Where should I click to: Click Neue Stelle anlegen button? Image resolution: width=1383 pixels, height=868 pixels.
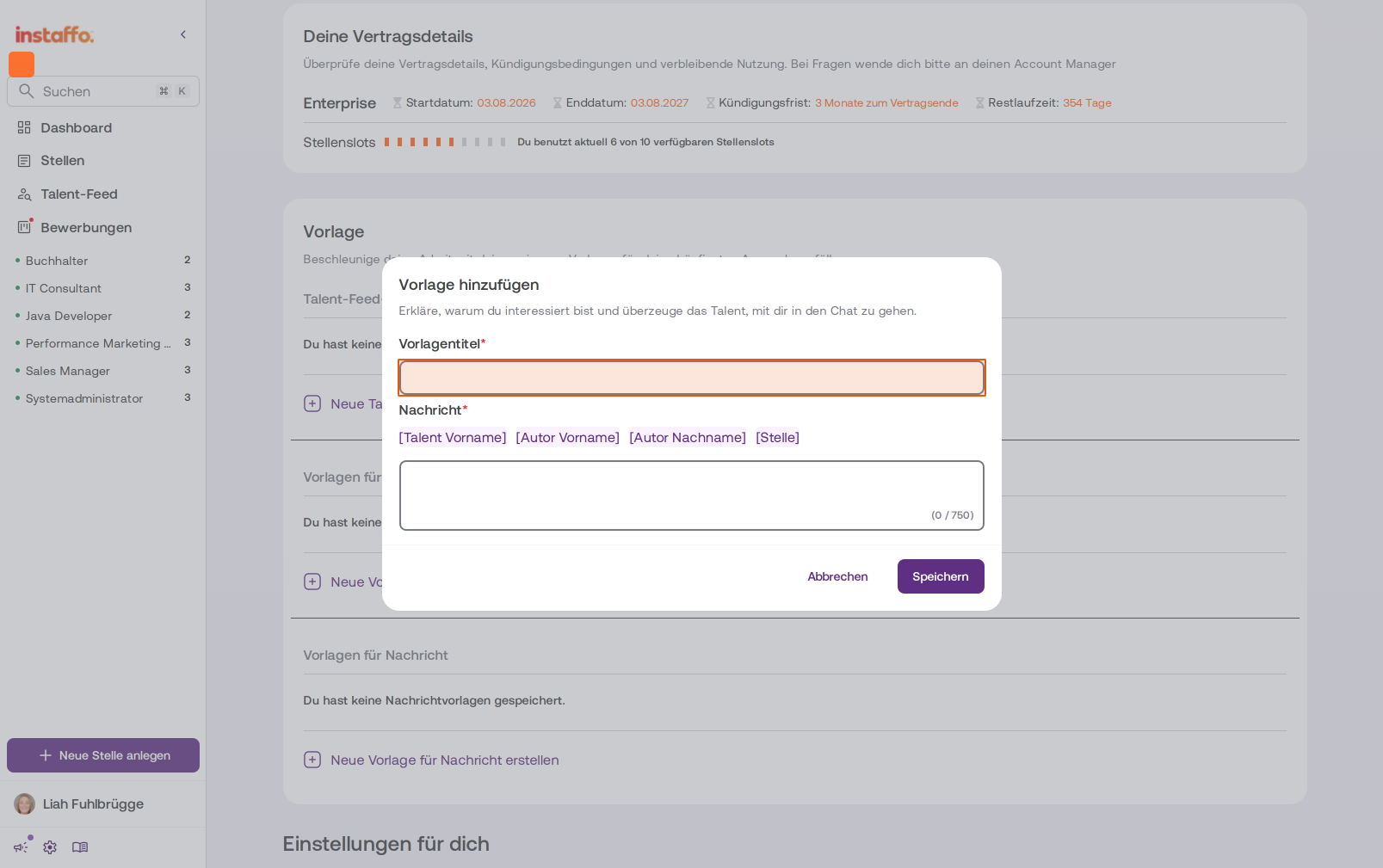103,755
